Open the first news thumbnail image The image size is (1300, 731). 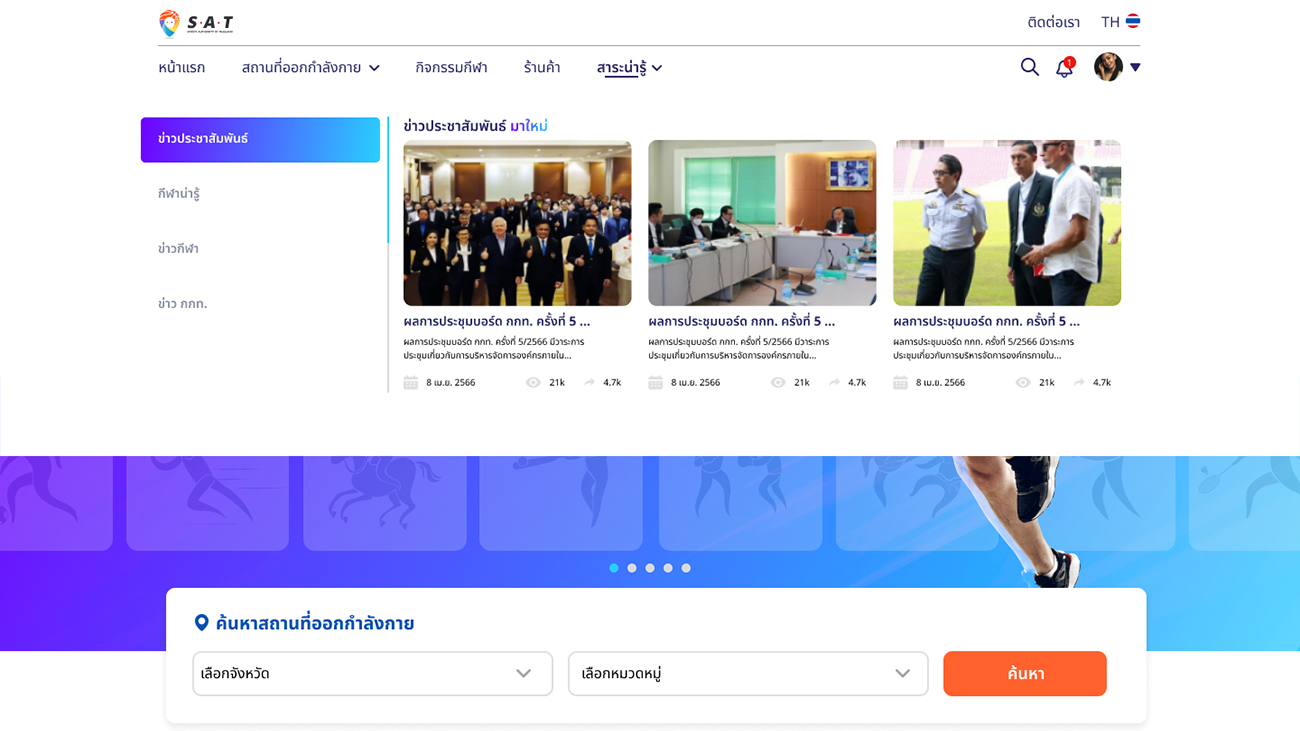coord(517,222)
